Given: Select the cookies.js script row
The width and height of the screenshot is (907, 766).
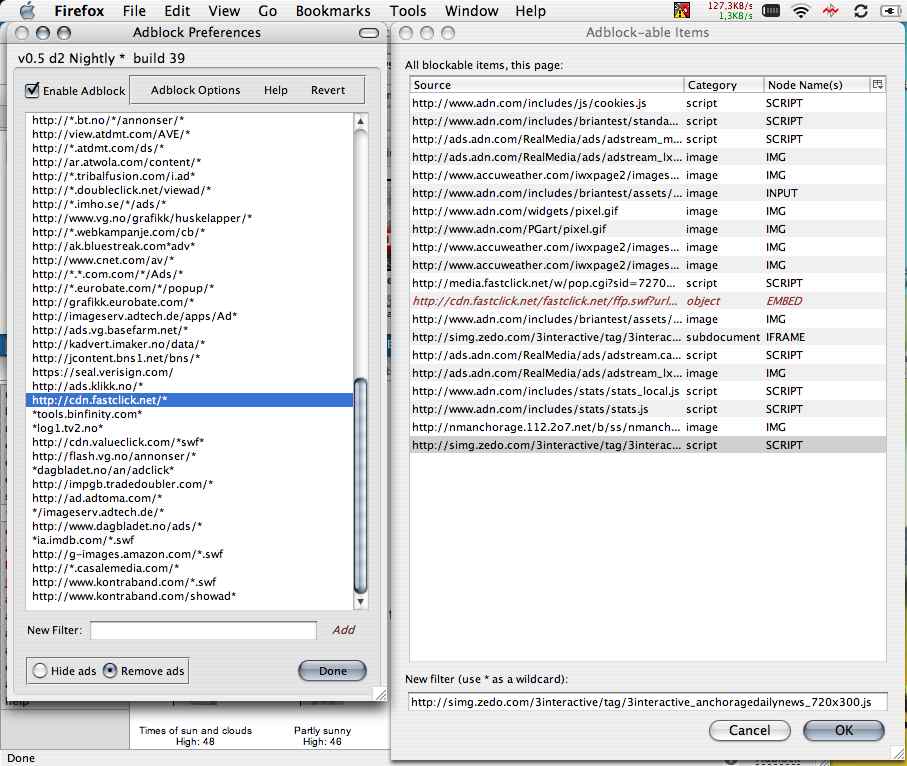Looking at the screenshot, I should click(x=647, y=103).
